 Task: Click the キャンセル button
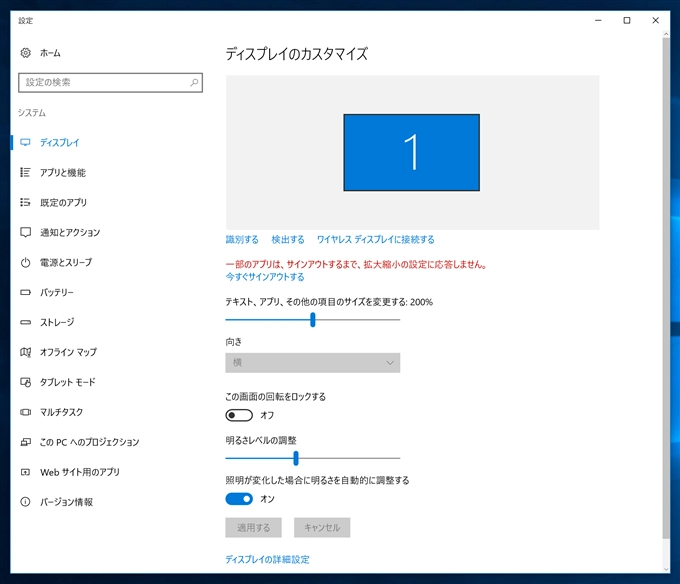pyautogui.click(x=322, y=527)
